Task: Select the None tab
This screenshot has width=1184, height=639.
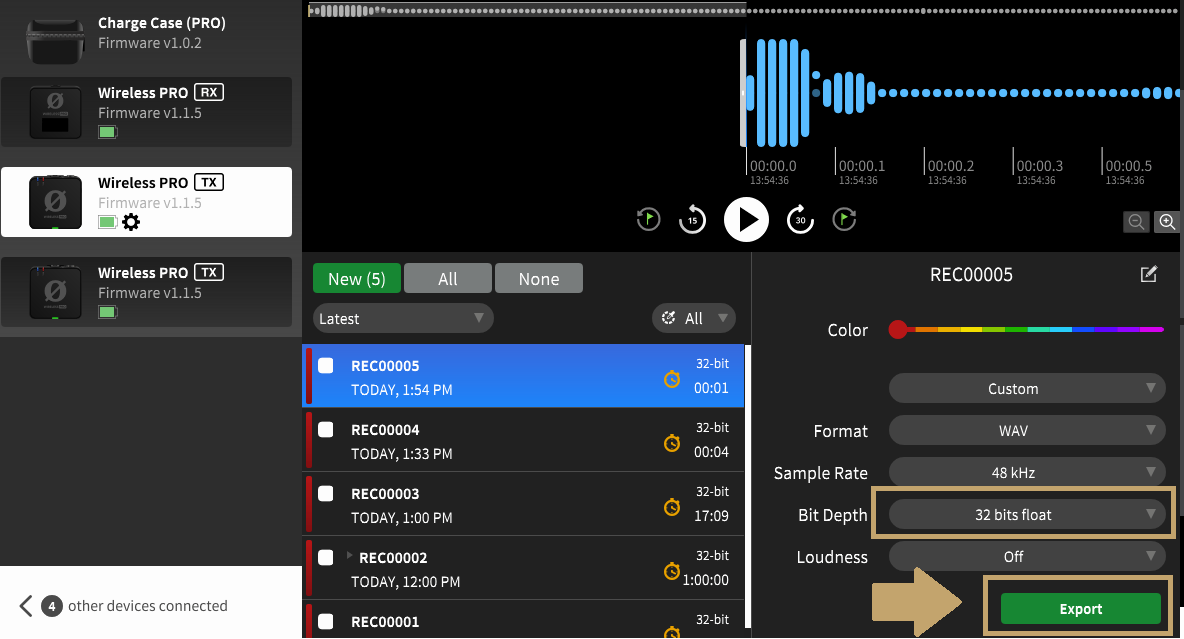Action: (x=539, y=278)
